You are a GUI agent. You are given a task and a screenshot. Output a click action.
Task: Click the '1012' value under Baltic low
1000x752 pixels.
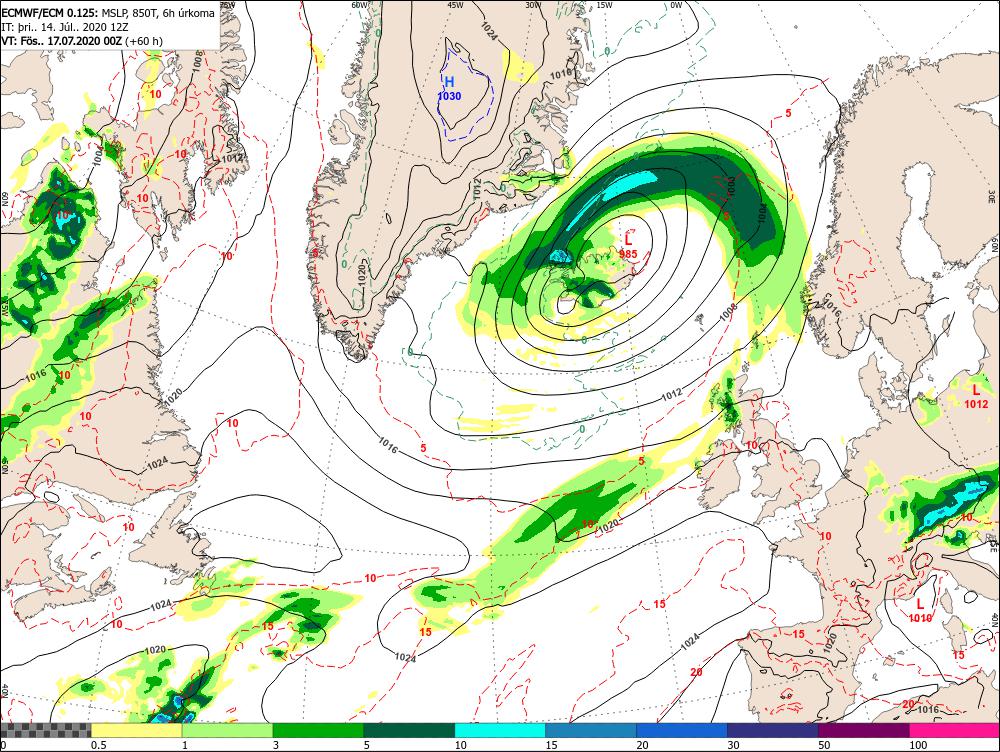976,404
